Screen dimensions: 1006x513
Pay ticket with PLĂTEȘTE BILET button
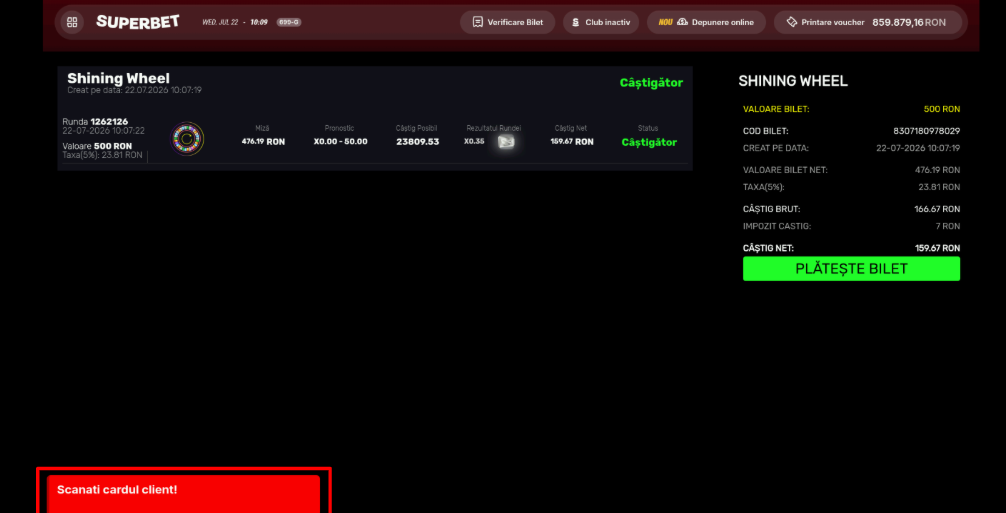tap(851, 269)
